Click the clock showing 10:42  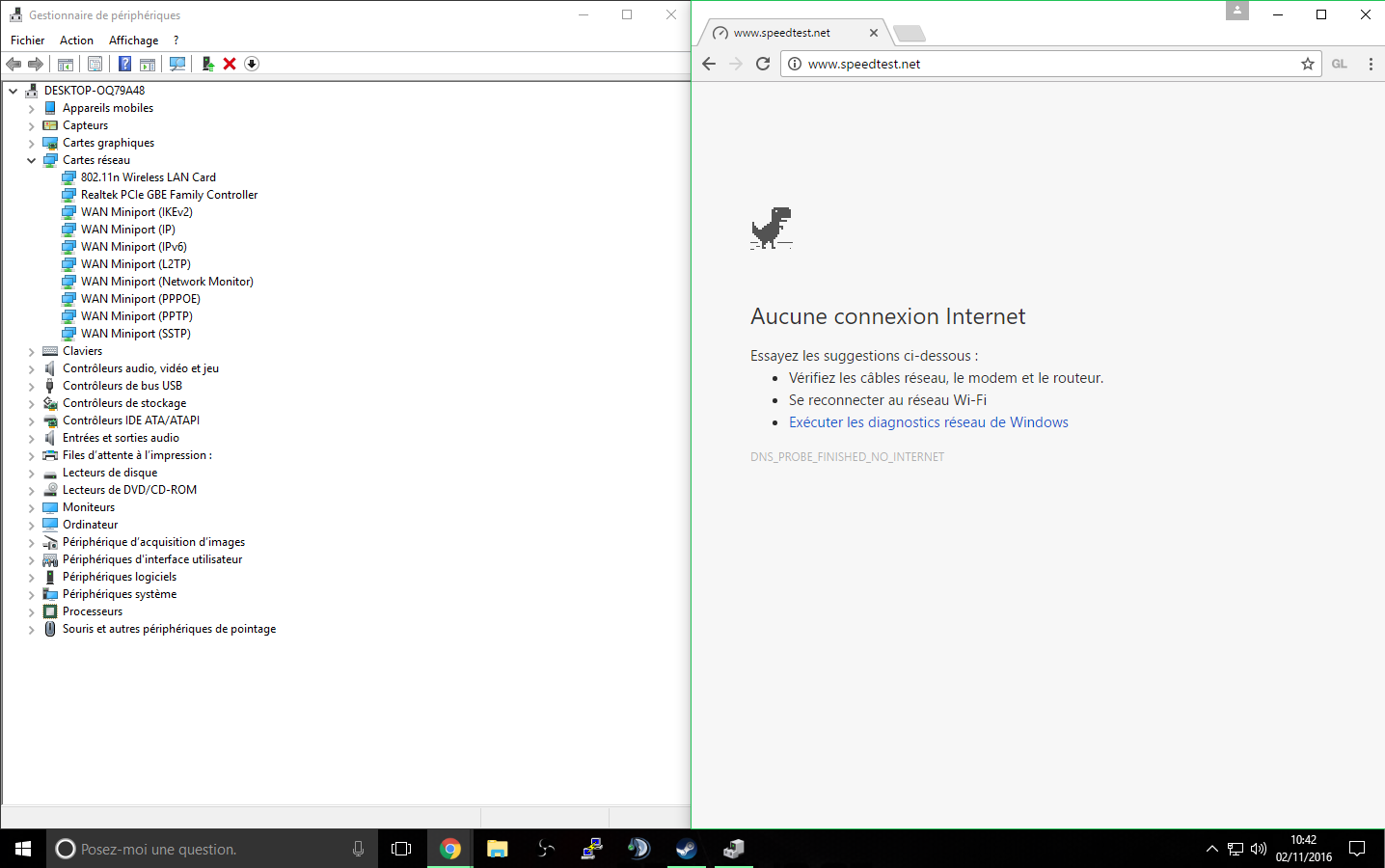[x=1303, y=840]
